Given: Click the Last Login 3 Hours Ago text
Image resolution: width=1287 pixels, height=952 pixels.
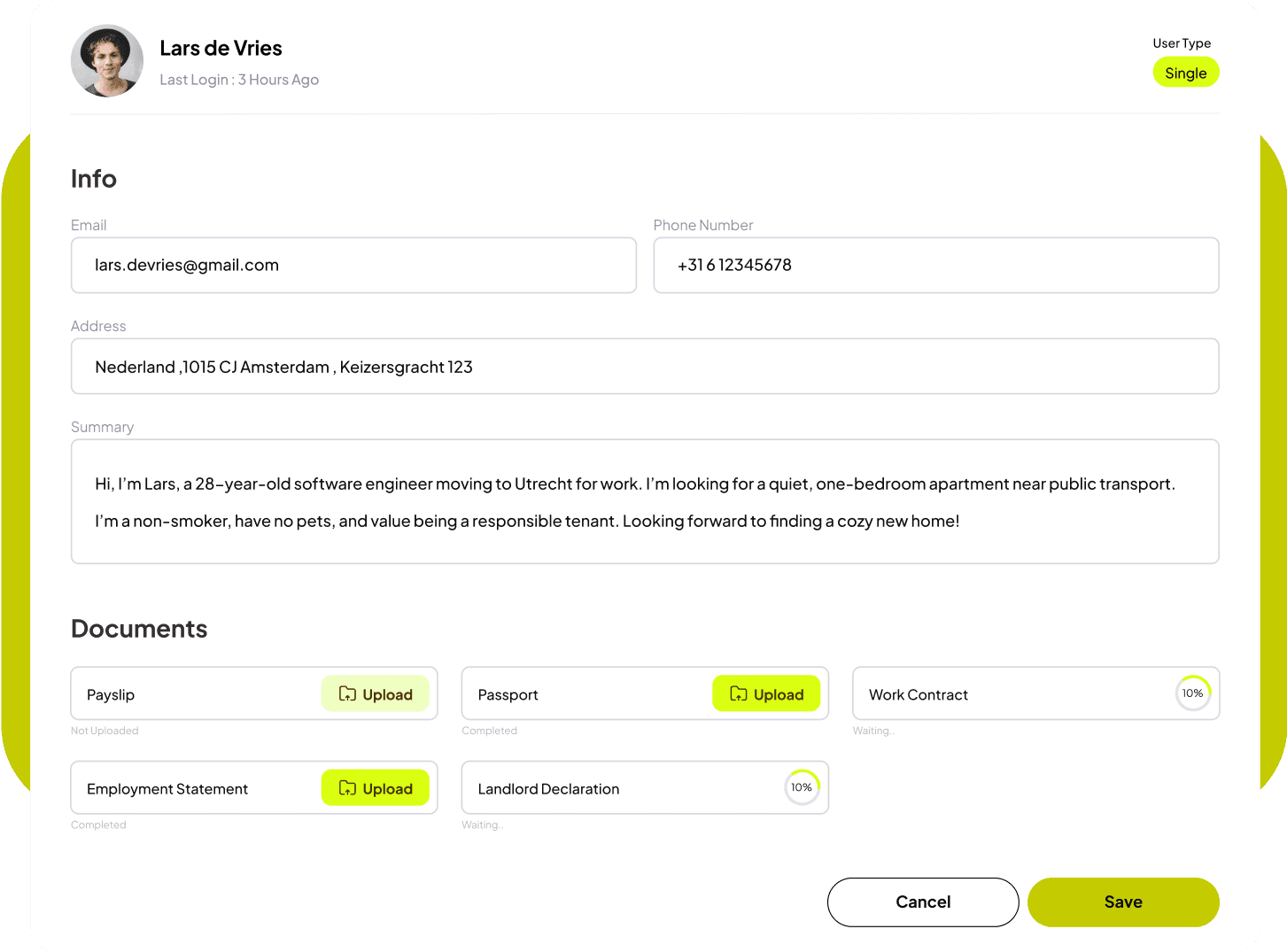Looking at the screenshot, I should [x=239, y=80].
